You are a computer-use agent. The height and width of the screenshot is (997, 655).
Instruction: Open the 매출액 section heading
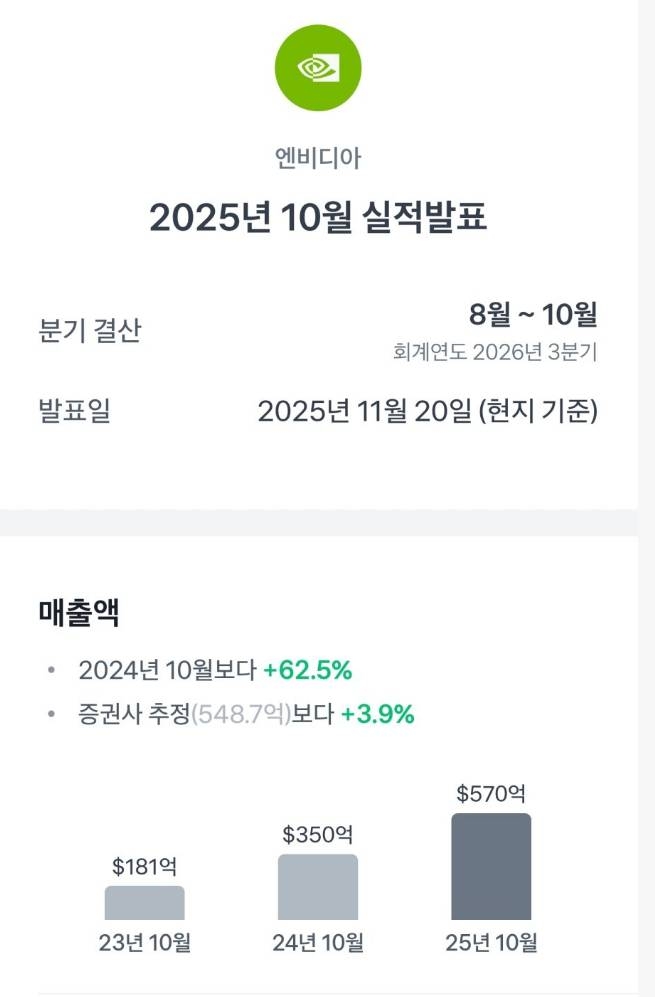coord(79,613)
